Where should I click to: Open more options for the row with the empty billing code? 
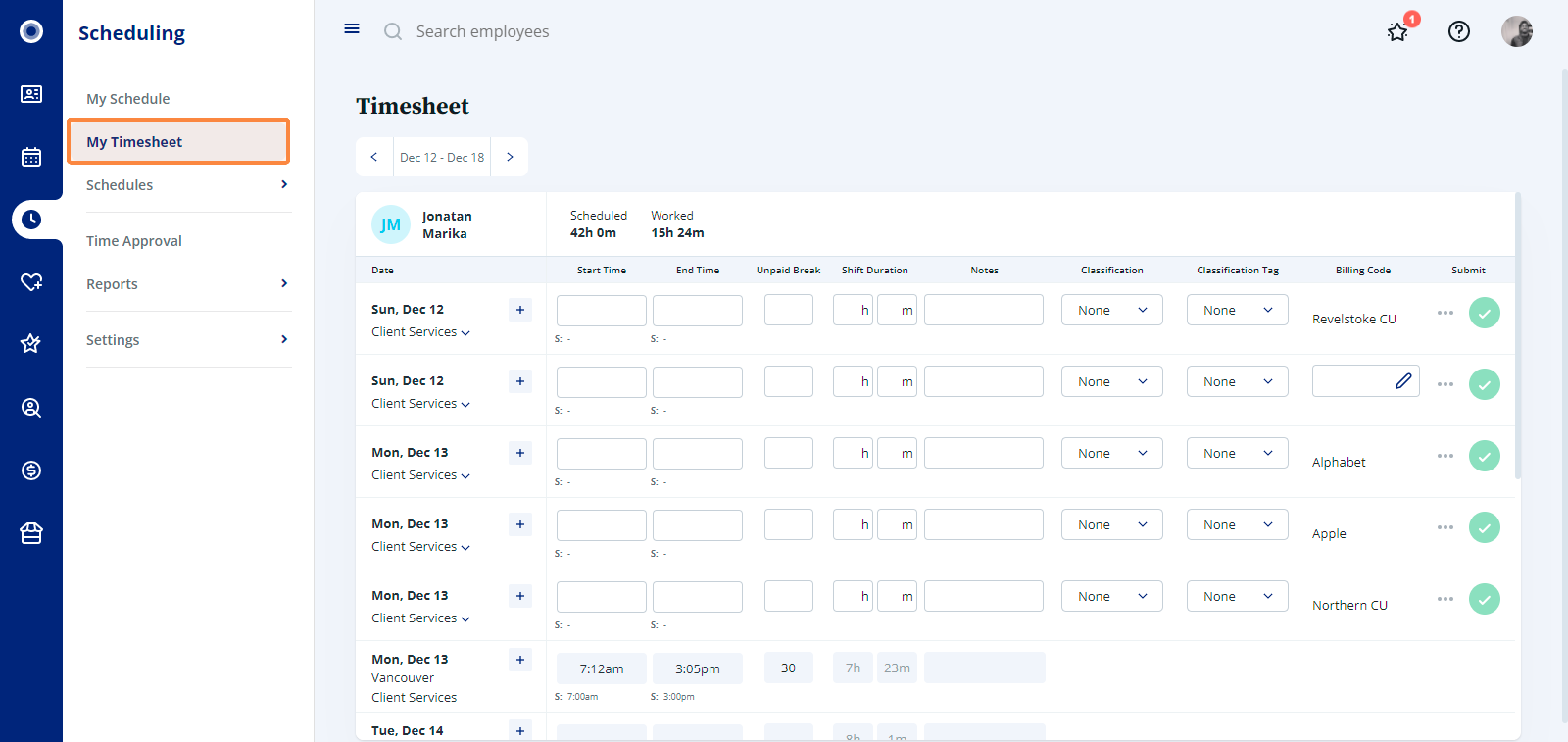pos(1445,384)
